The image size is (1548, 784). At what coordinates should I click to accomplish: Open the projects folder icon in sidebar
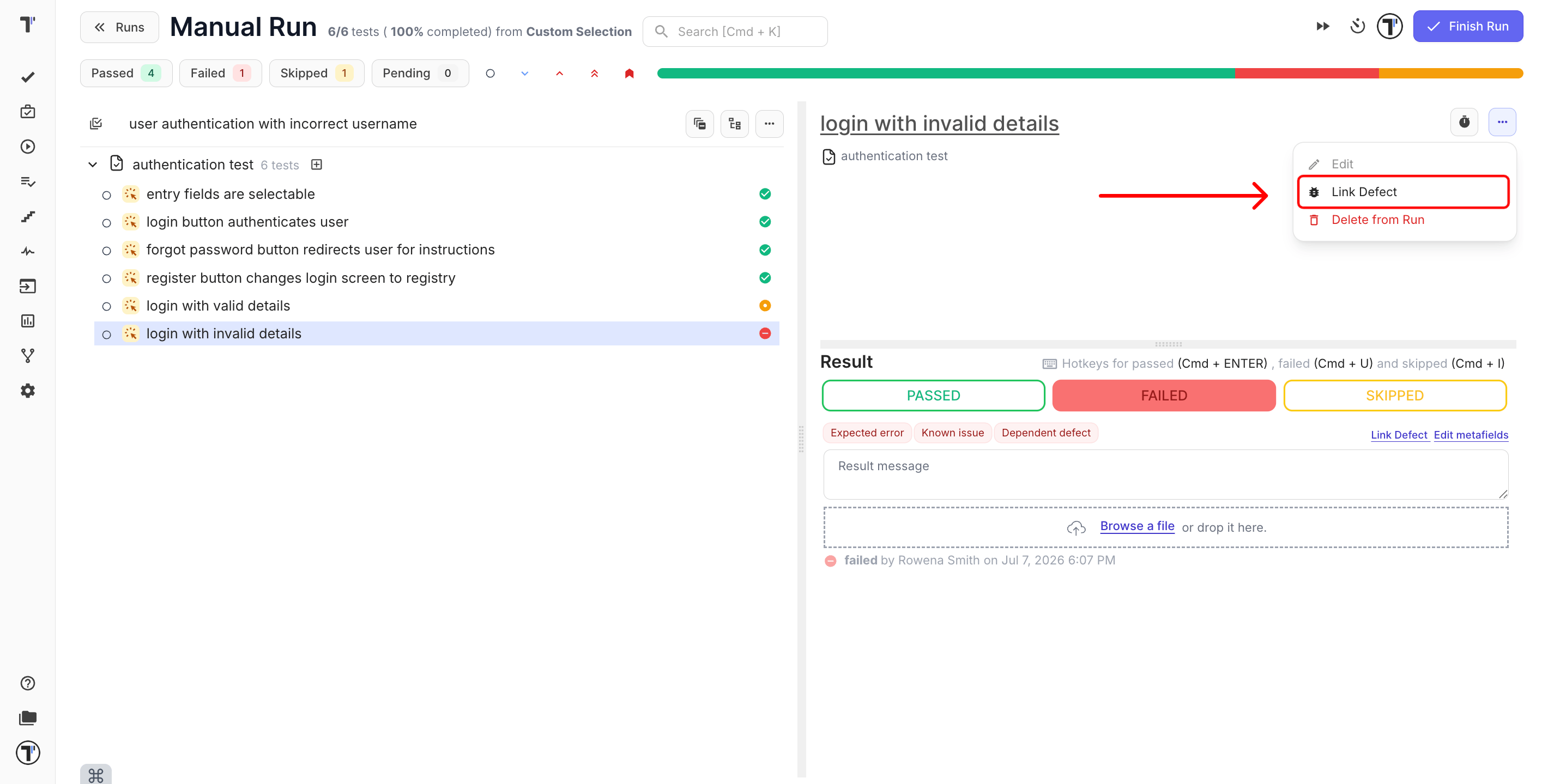tap(28, 718)
